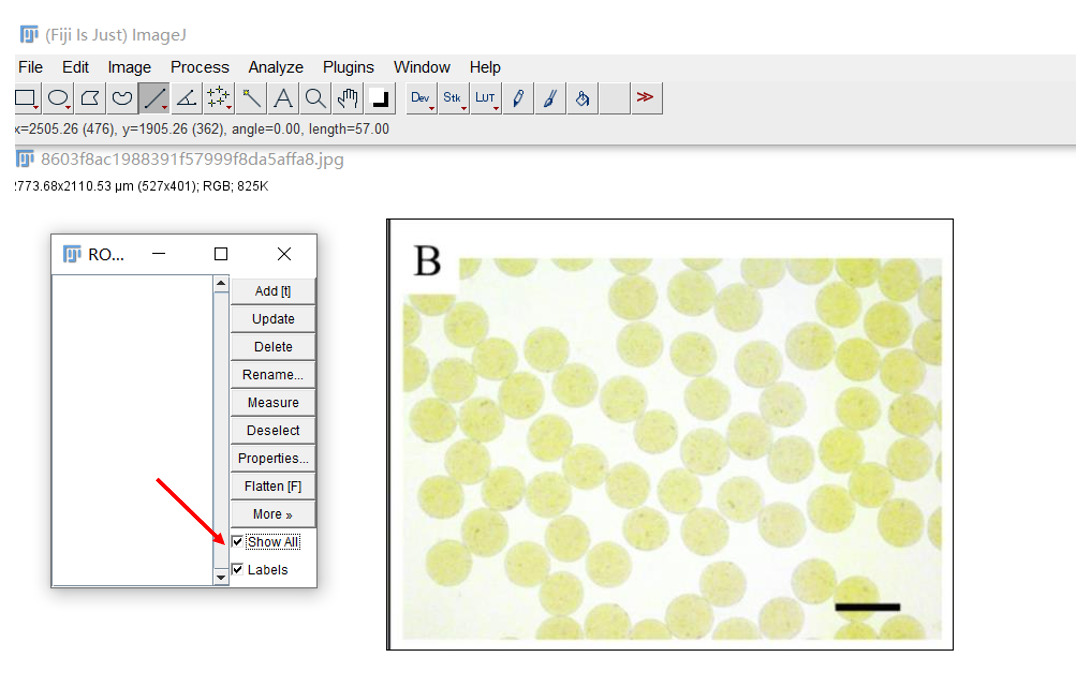Click the (Fiji Is Just) ImageJ title

pos(116,34)
